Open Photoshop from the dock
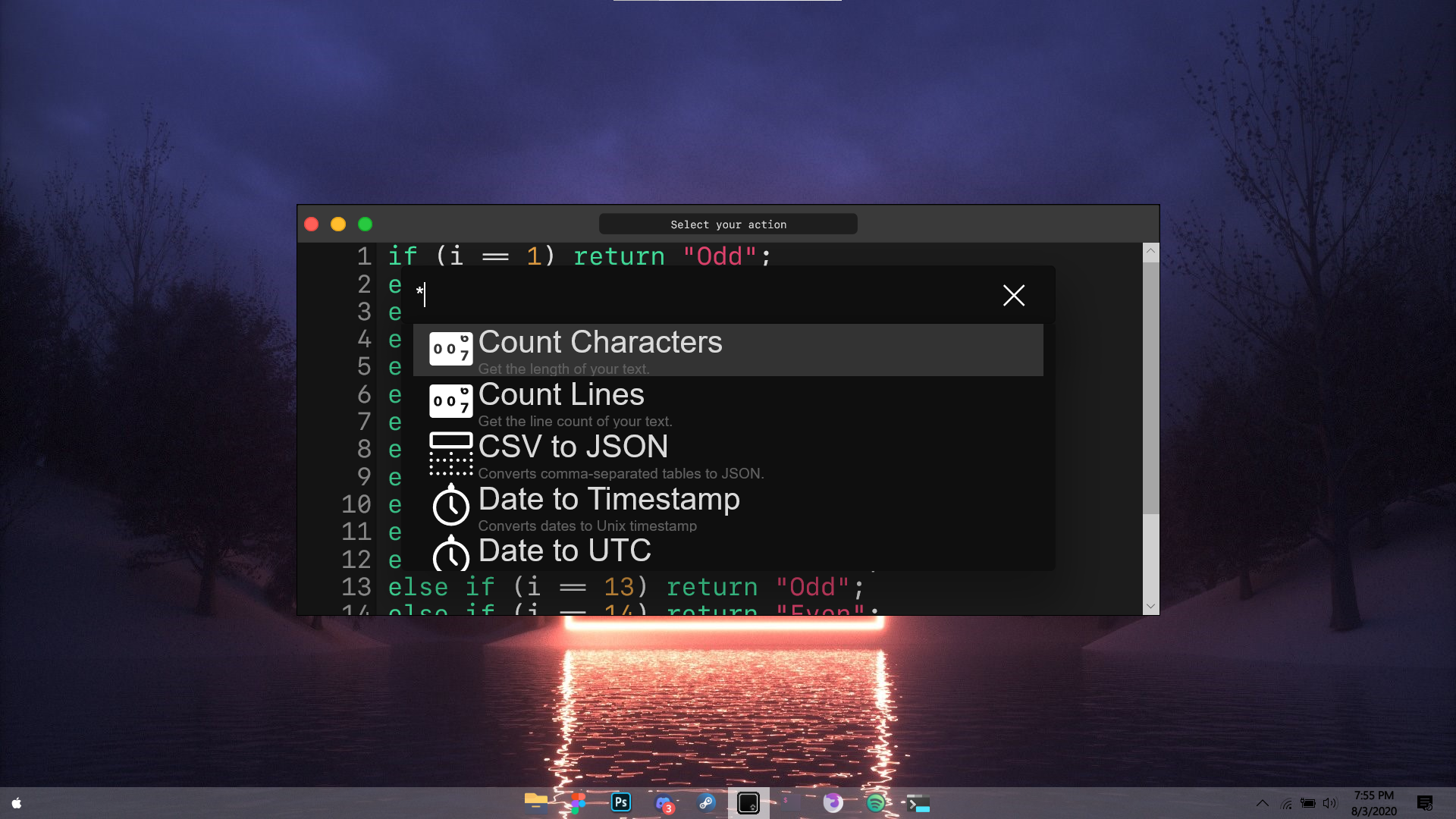 coord(621,803)
